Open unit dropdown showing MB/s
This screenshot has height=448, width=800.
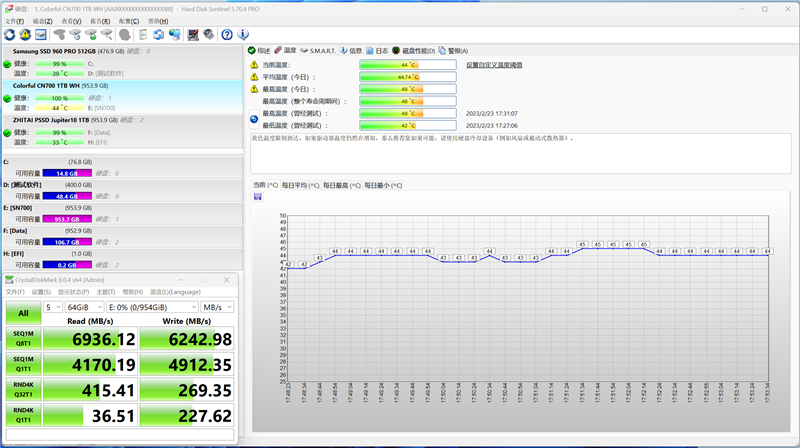217,307
